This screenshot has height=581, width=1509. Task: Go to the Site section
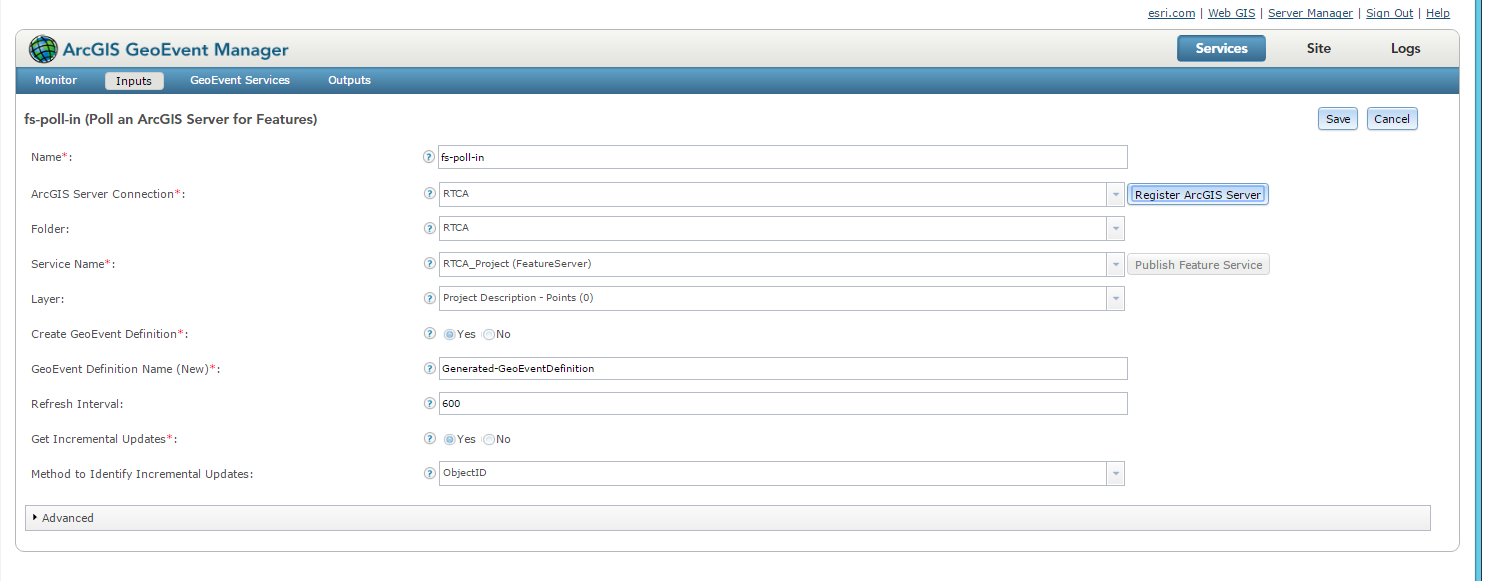tap(1319, 48)
